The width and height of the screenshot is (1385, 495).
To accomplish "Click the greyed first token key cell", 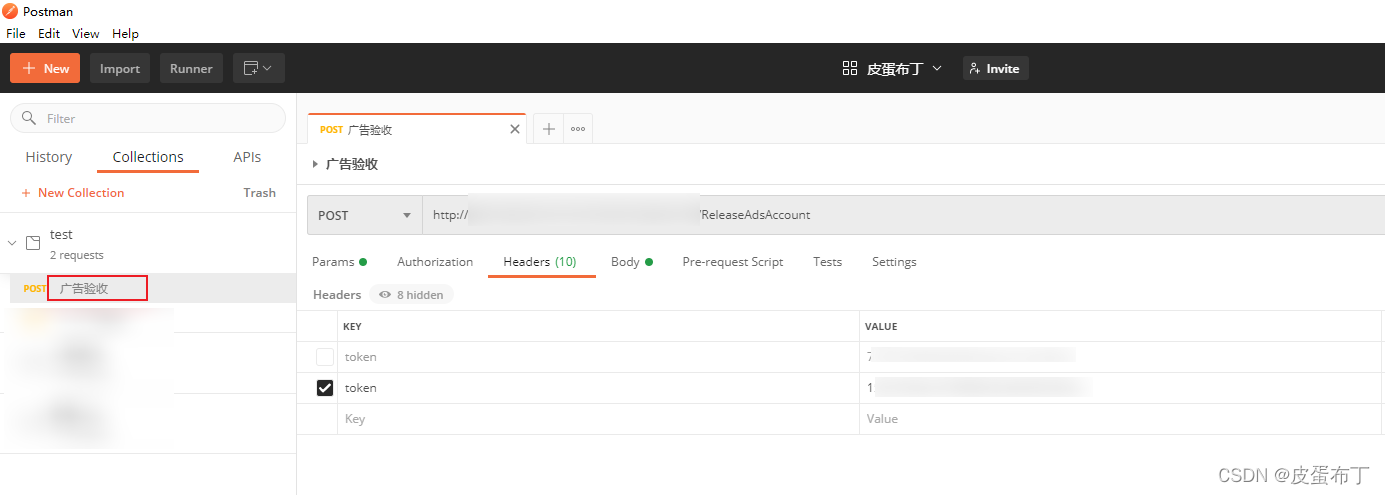I will pos(598,357).
